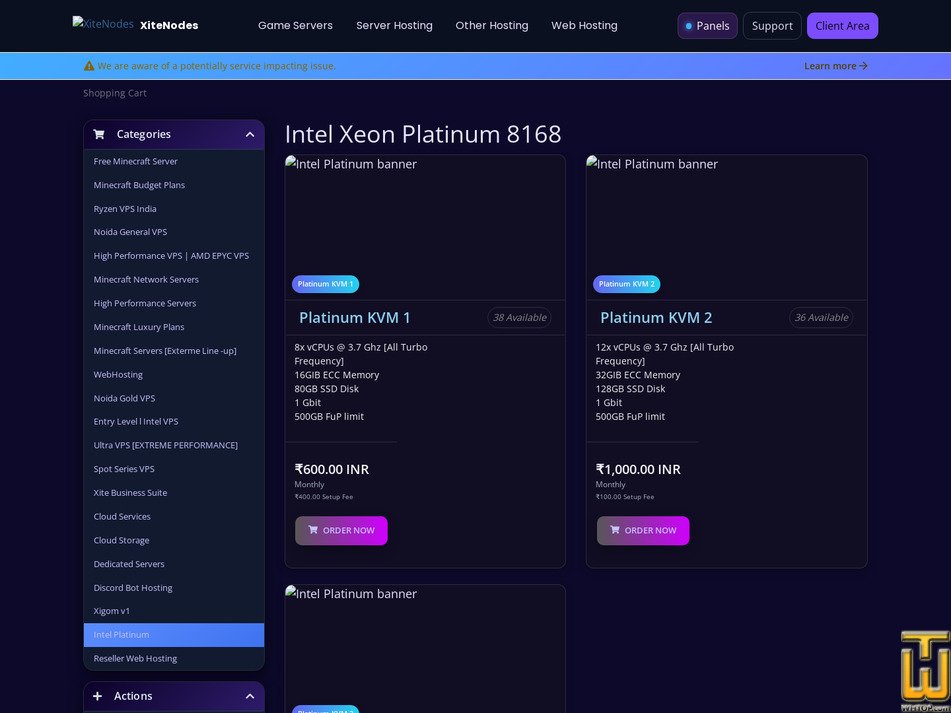Viewport: 951px width, 713px height.
Task: Click the 128GB SSD Disk spec line
Action: [630, 389]
